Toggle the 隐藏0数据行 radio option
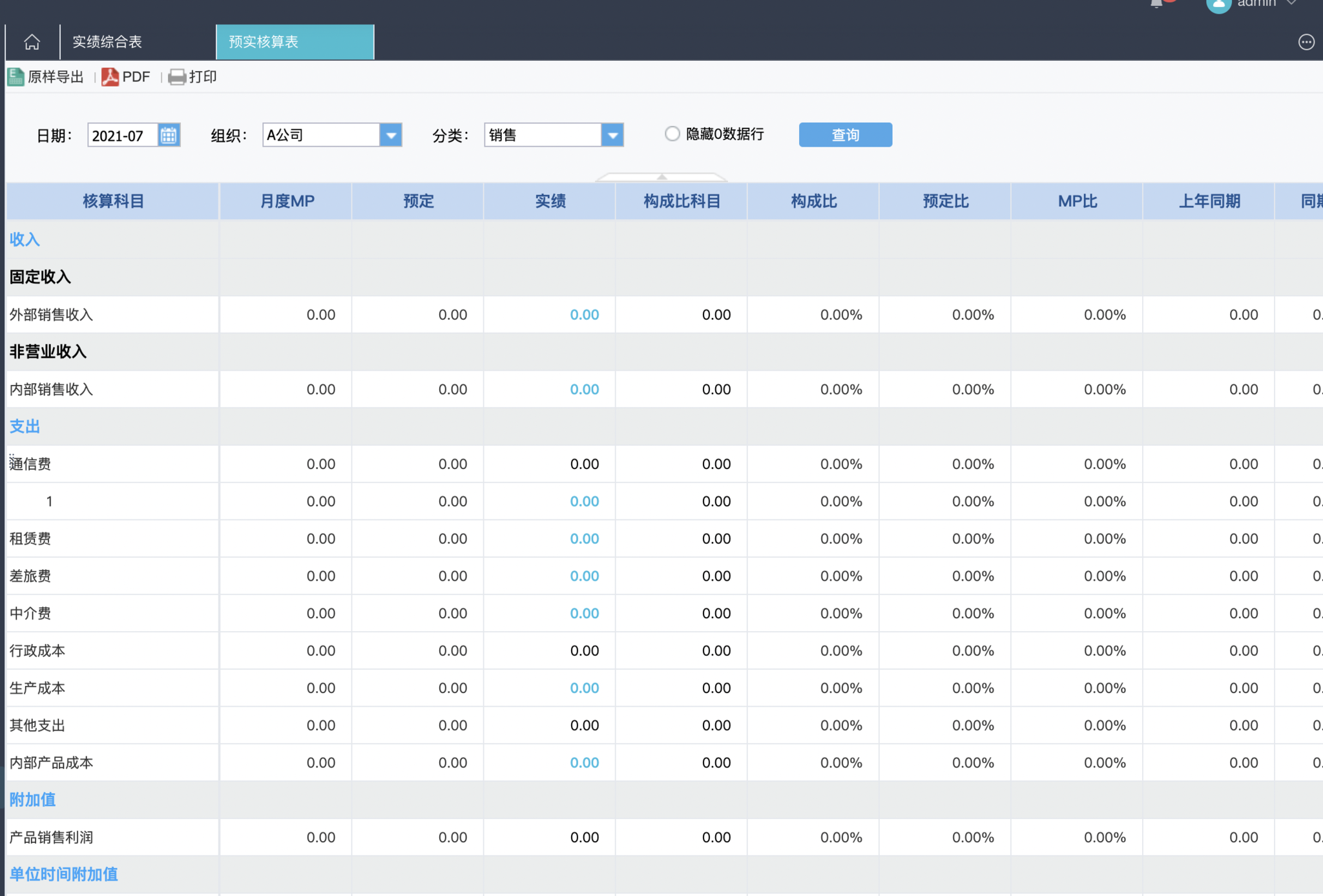The image size is (1323, 896). coord(672,134)
